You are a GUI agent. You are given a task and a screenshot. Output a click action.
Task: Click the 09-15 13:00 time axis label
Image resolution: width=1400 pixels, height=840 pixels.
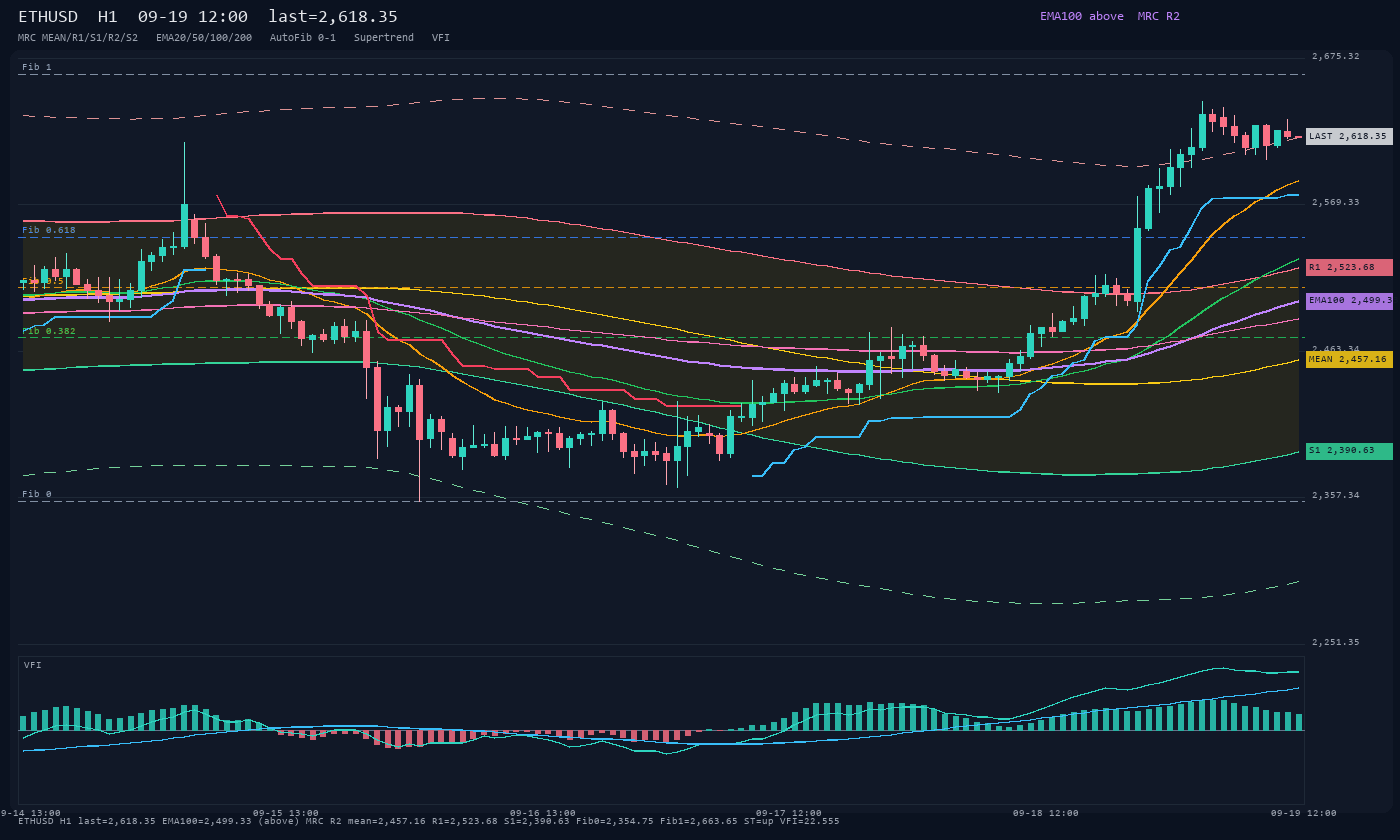286,813
